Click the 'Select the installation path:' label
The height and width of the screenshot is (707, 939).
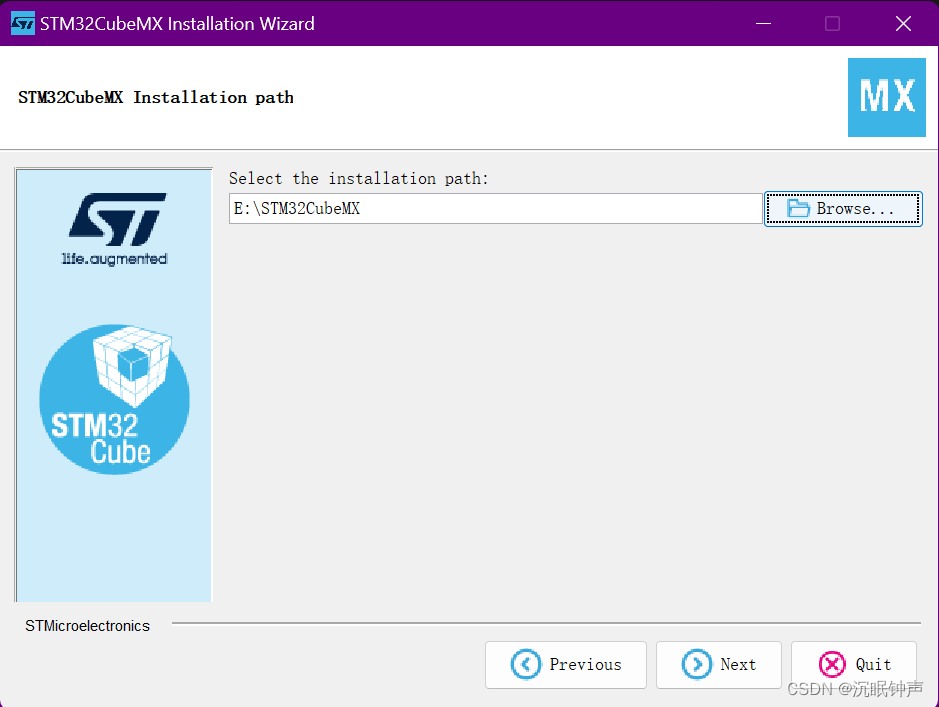pos(359,178)
